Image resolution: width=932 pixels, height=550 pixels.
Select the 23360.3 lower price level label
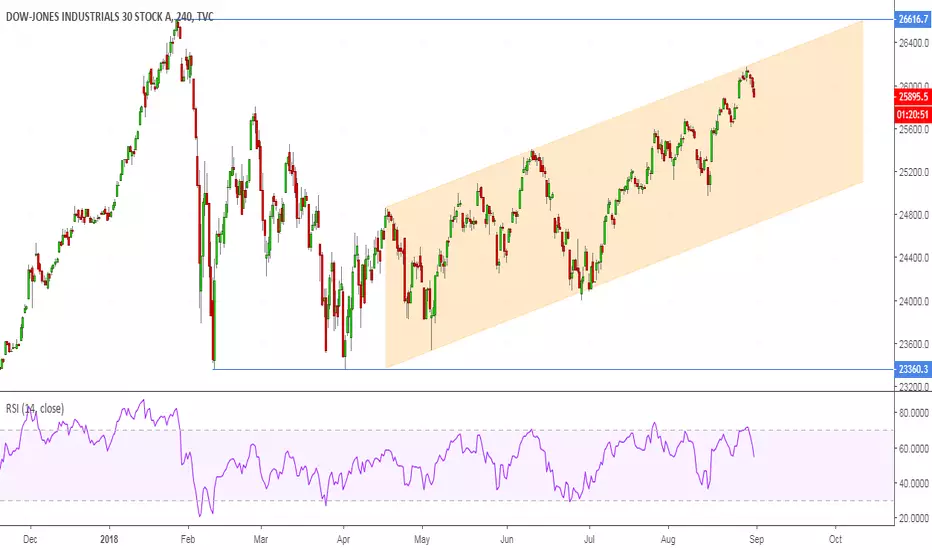point(913,369)
